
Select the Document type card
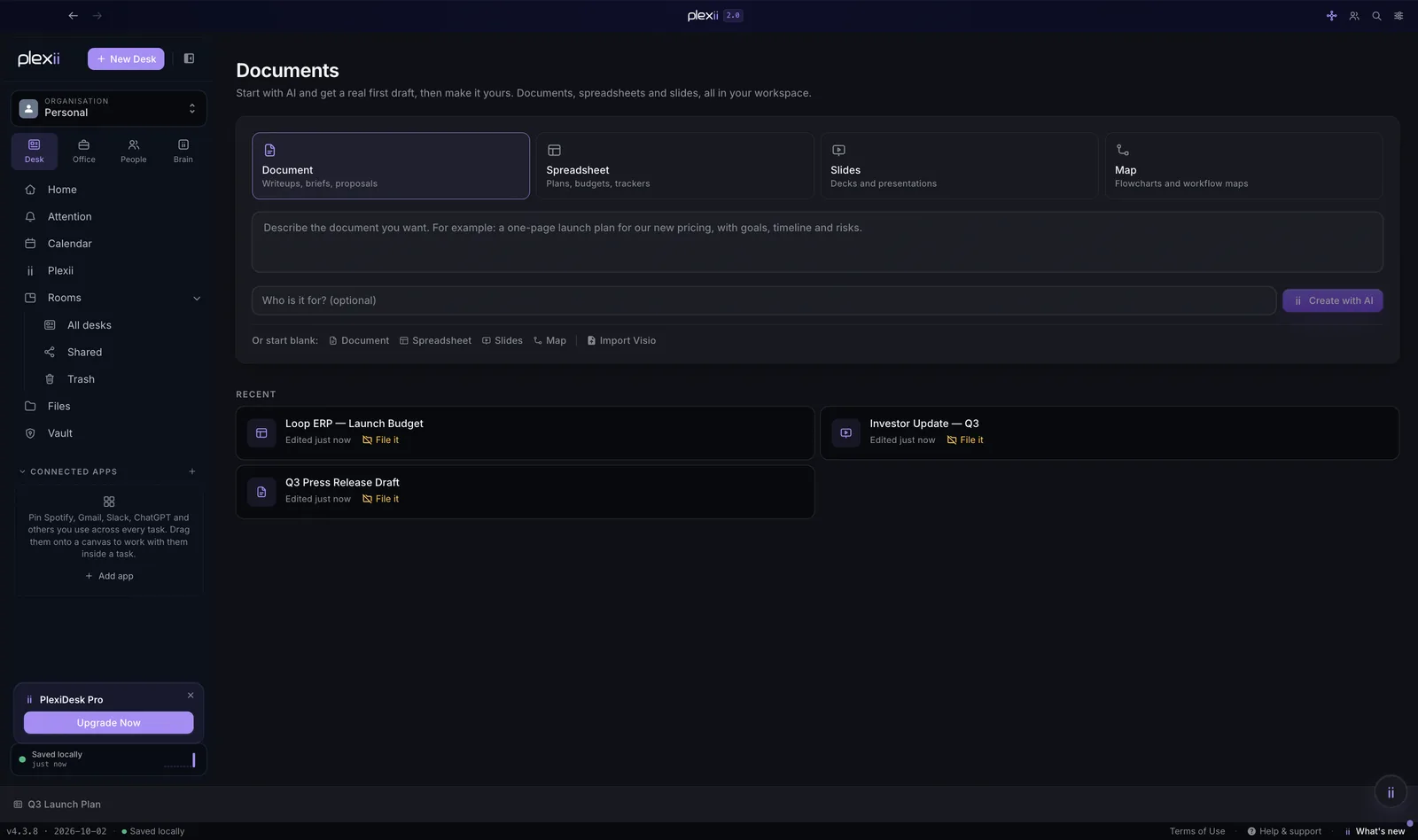(391, 166)
